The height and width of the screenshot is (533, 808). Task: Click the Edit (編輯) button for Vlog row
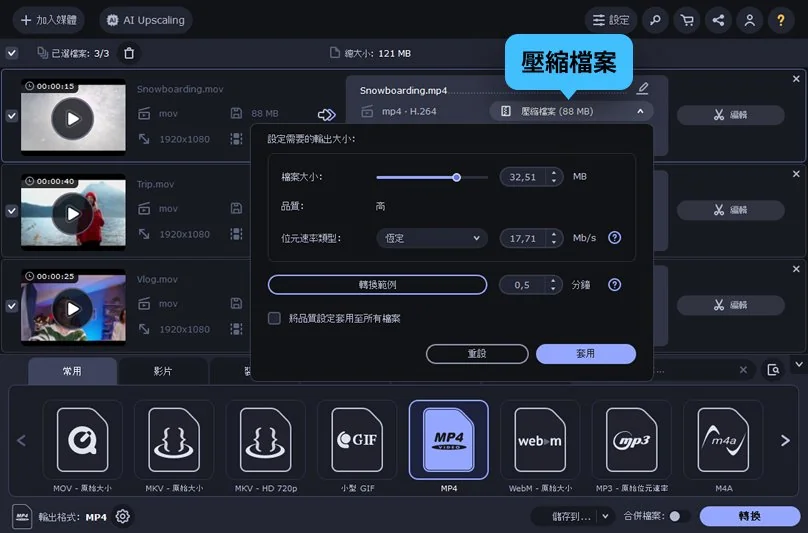[731, 305]
